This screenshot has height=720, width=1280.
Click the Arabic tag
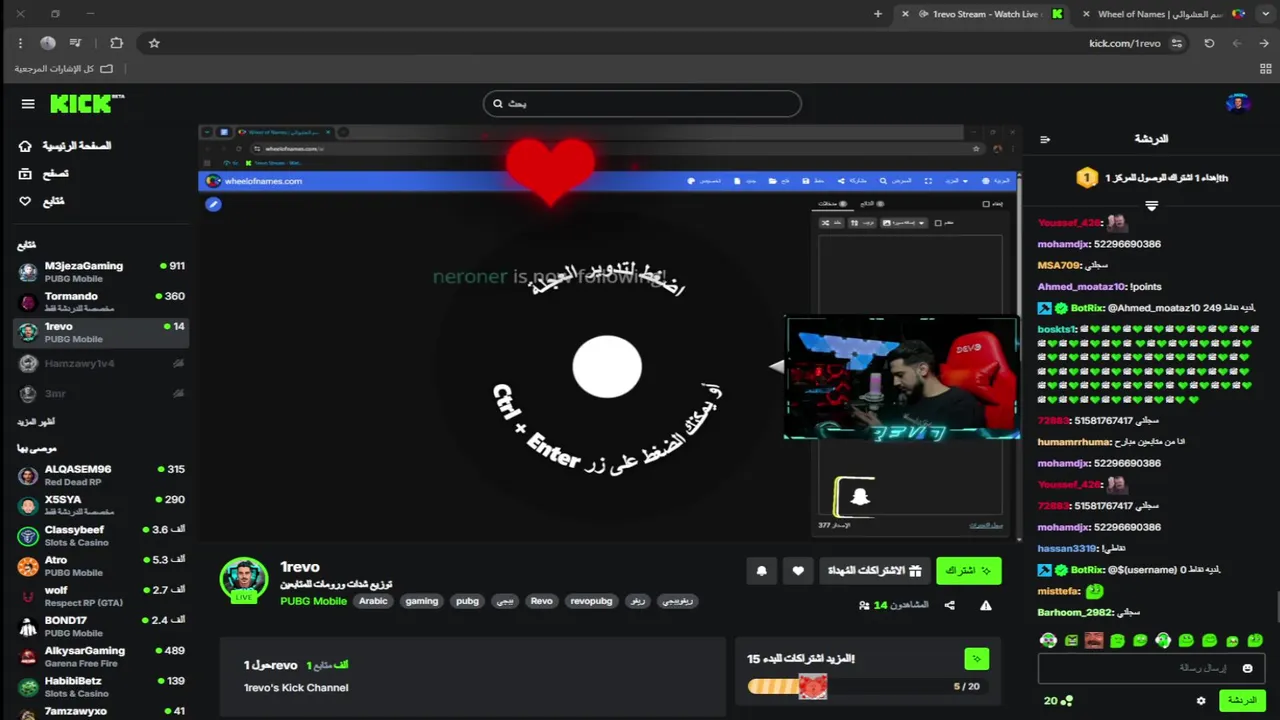373,601
